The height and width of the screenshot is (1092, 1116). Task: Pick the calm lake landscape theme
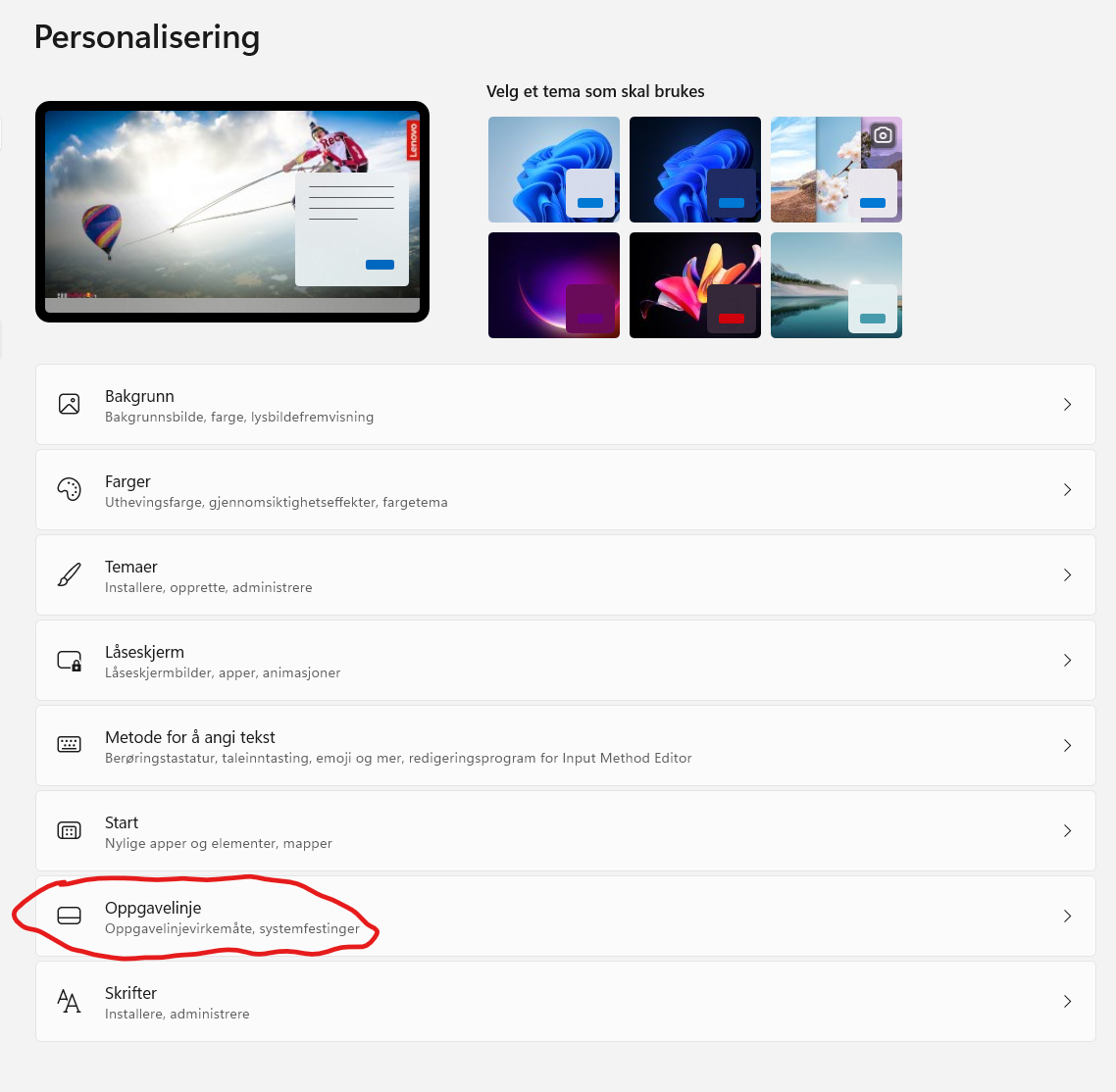(837, 285)
